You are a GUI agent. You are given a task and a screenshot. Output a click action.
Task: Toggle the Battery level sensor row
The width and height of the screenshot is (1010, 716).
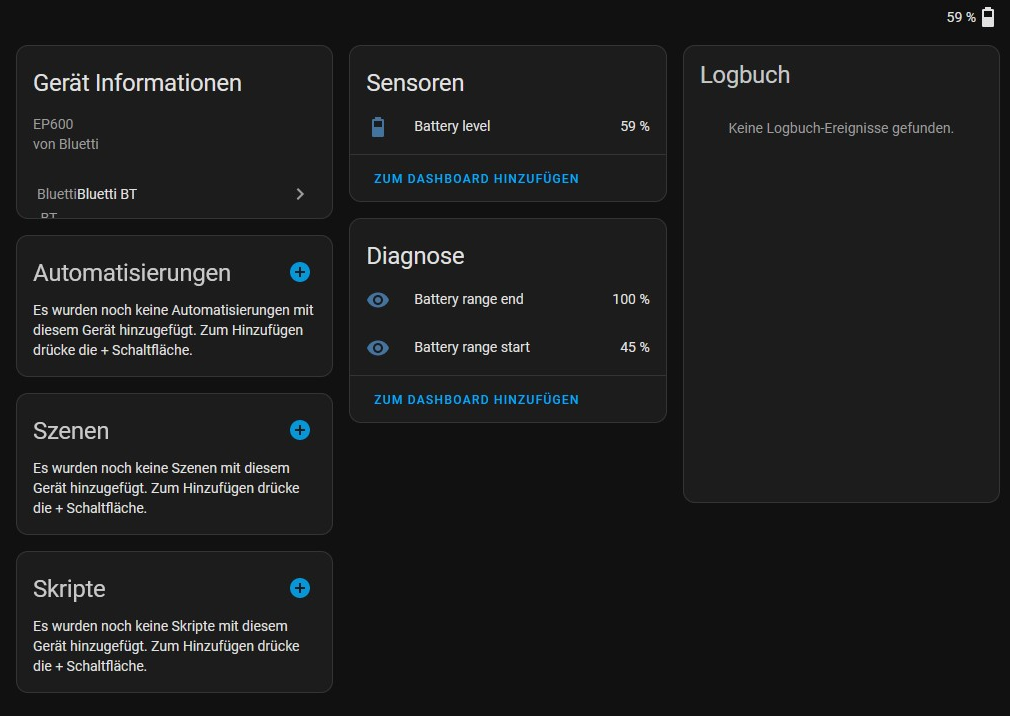[450, 126]
